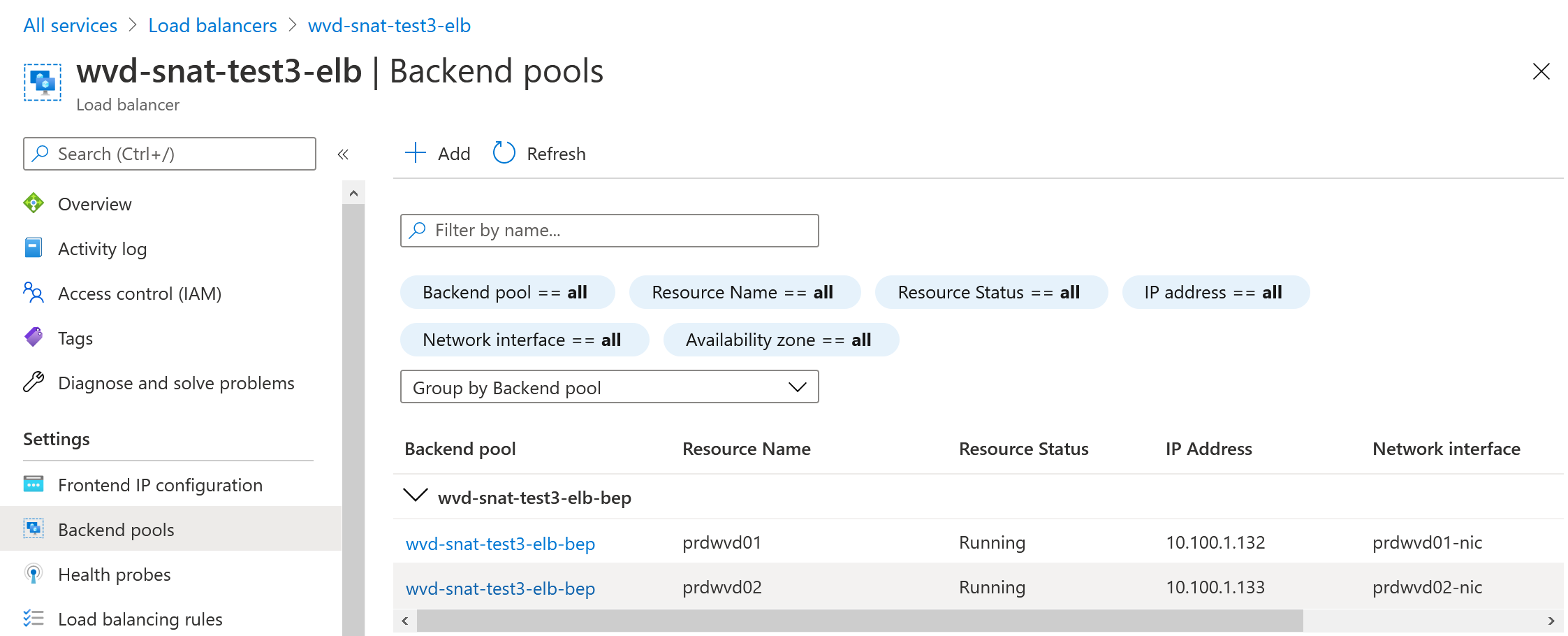Sort by Network interface column header
1568x636 pixels.
coord(1446,449)
